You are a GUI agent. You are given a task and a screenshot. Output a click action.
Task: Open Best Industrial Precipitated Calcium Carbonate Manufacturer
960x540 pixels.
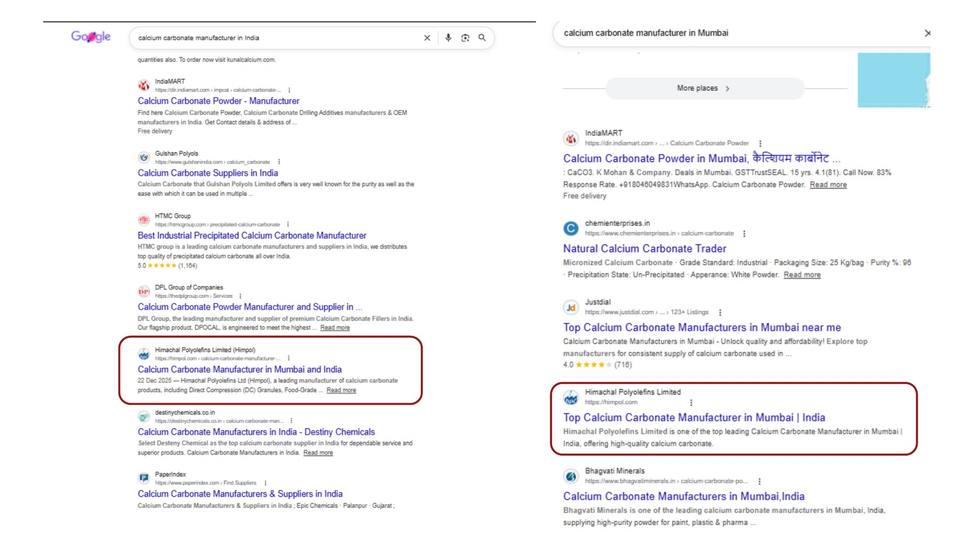[252, 236]
